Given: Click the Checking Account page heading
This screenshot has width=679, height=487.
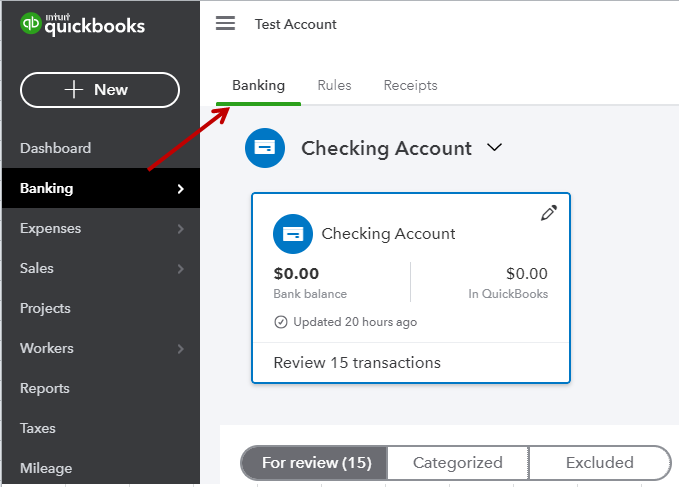Looking at the screenshot, I should tap(386, 148).
